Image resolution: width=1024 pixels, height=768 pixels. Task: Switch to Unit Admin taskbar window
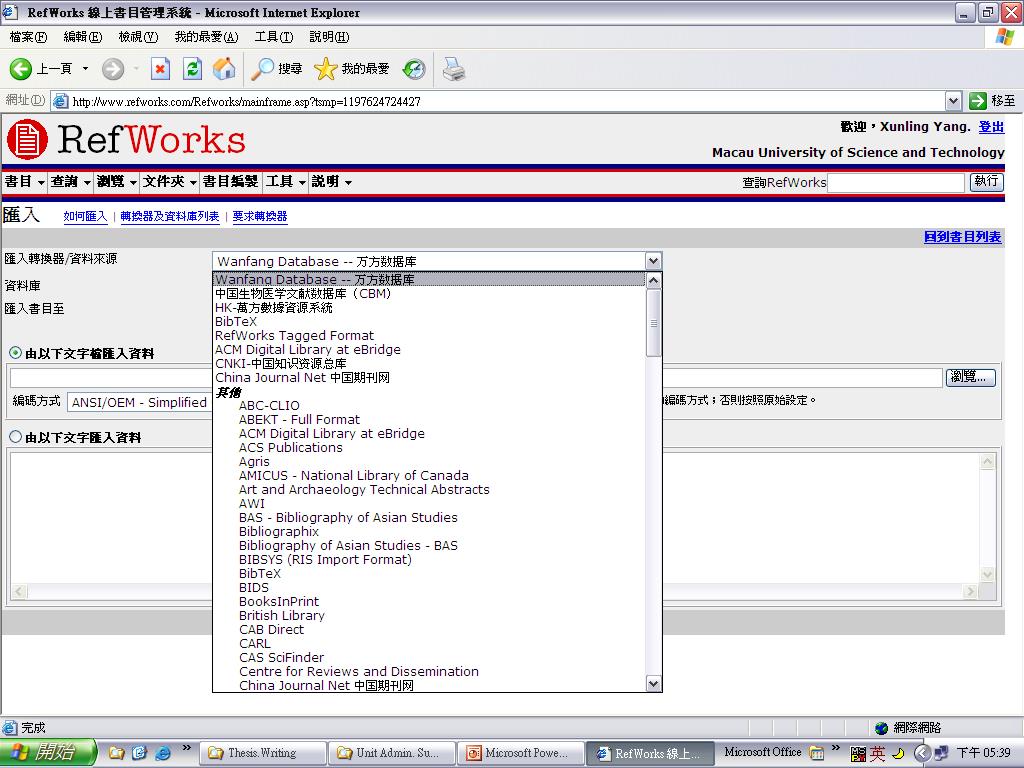click(x=392, y=753)
